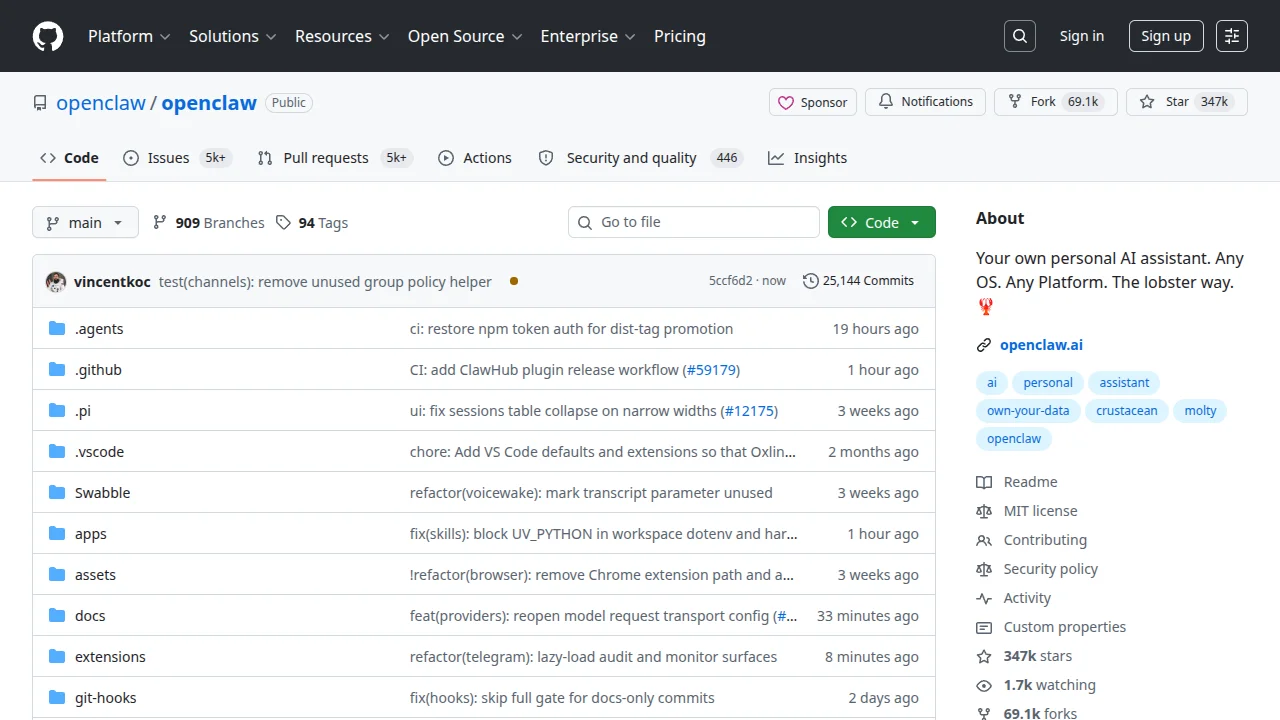The width and height of the screenshot is (1280, 720).
Task: Open the command palette icon
Action: 1231,36
